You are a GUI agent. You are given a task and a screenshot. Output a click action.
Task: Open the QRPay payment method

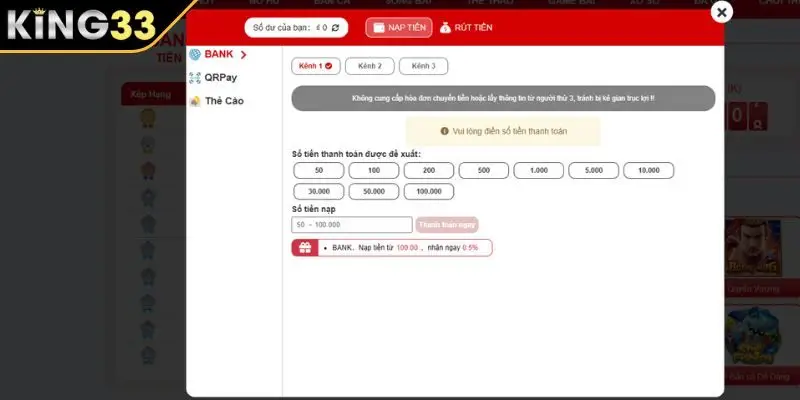tap(220, 77)
